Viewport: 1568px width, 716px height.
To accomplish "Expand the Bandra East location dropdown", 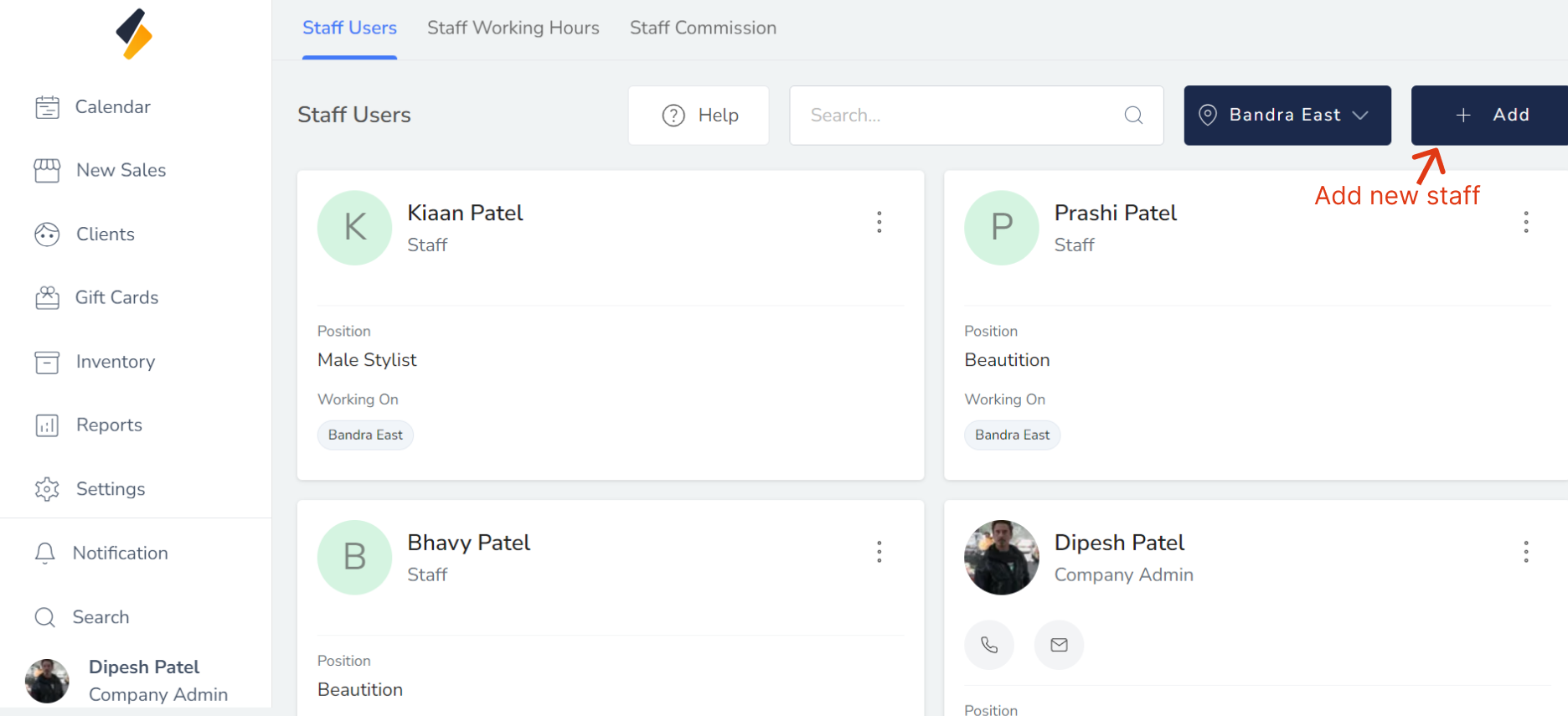I will tap(1287, 116).
